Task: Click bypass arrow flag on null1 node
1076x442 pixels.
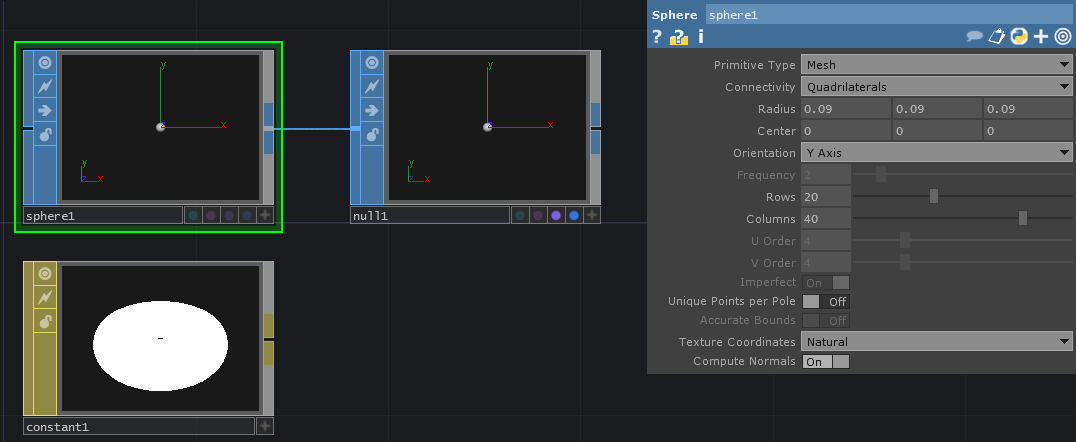Action: coord(372,110)
